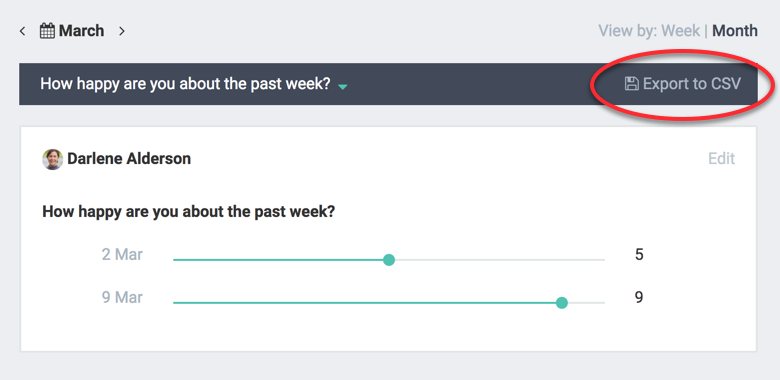Viewport: 780px width, 380px height.
Task: Open Darlene Alderson's name link
Action: point(129,159)
